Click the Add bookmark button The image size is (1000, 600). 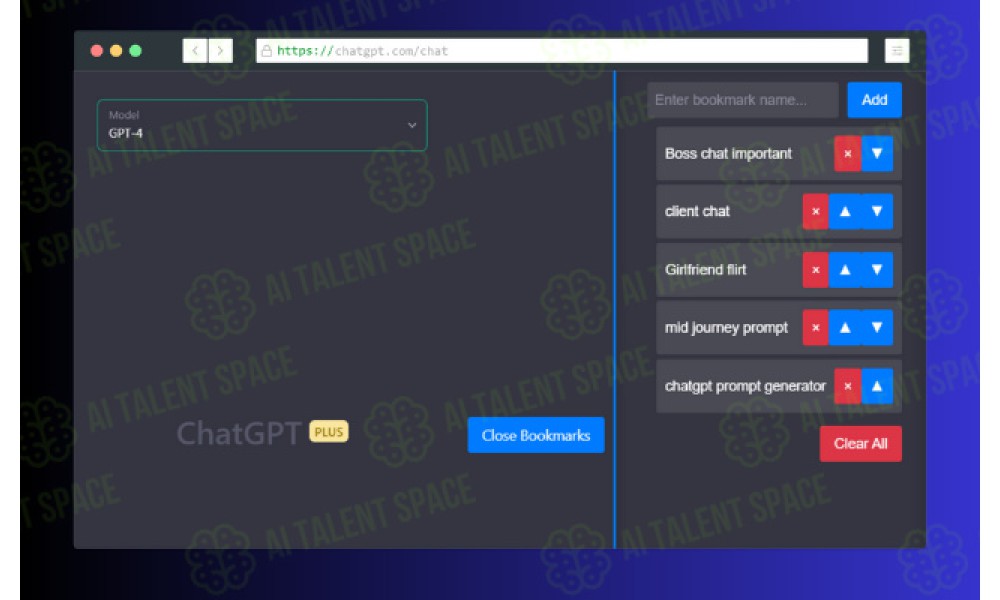(x=874, y=100)
